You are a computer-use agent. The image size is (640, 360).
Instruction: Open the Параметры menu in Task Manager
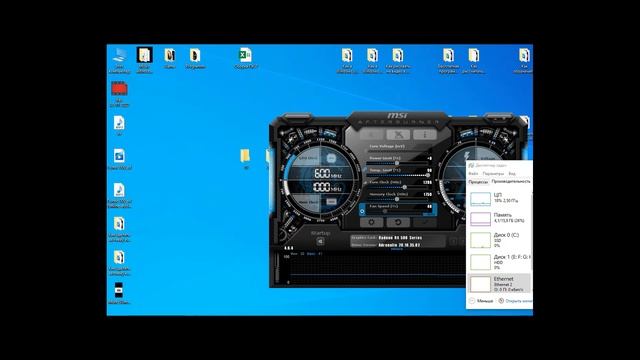pos(493,174)
